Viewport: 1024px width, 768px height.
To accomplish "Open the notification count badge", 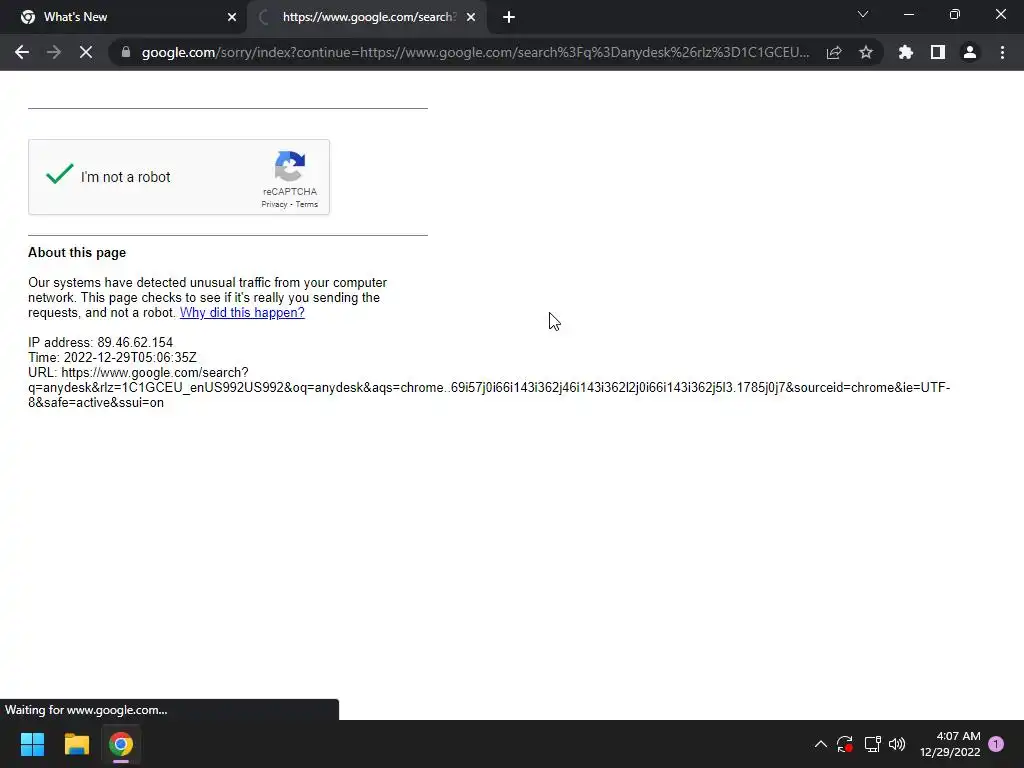I will pos(996,744).
